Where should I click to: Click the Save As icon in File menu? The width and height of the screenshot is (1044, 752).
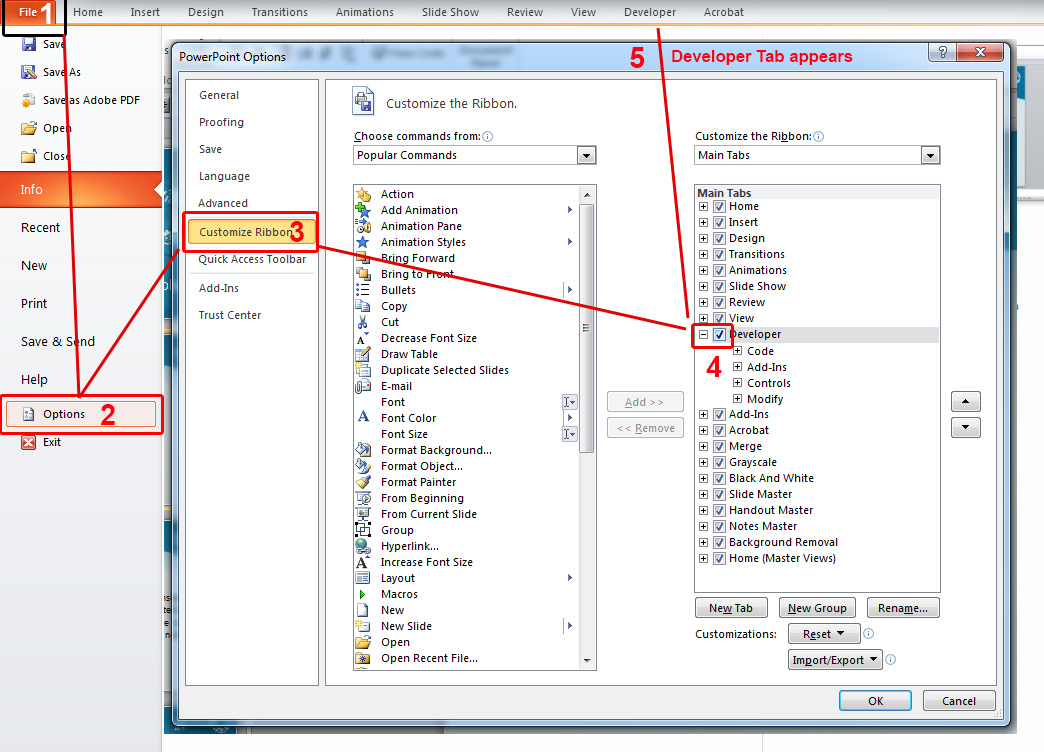[x=29, y=72]
